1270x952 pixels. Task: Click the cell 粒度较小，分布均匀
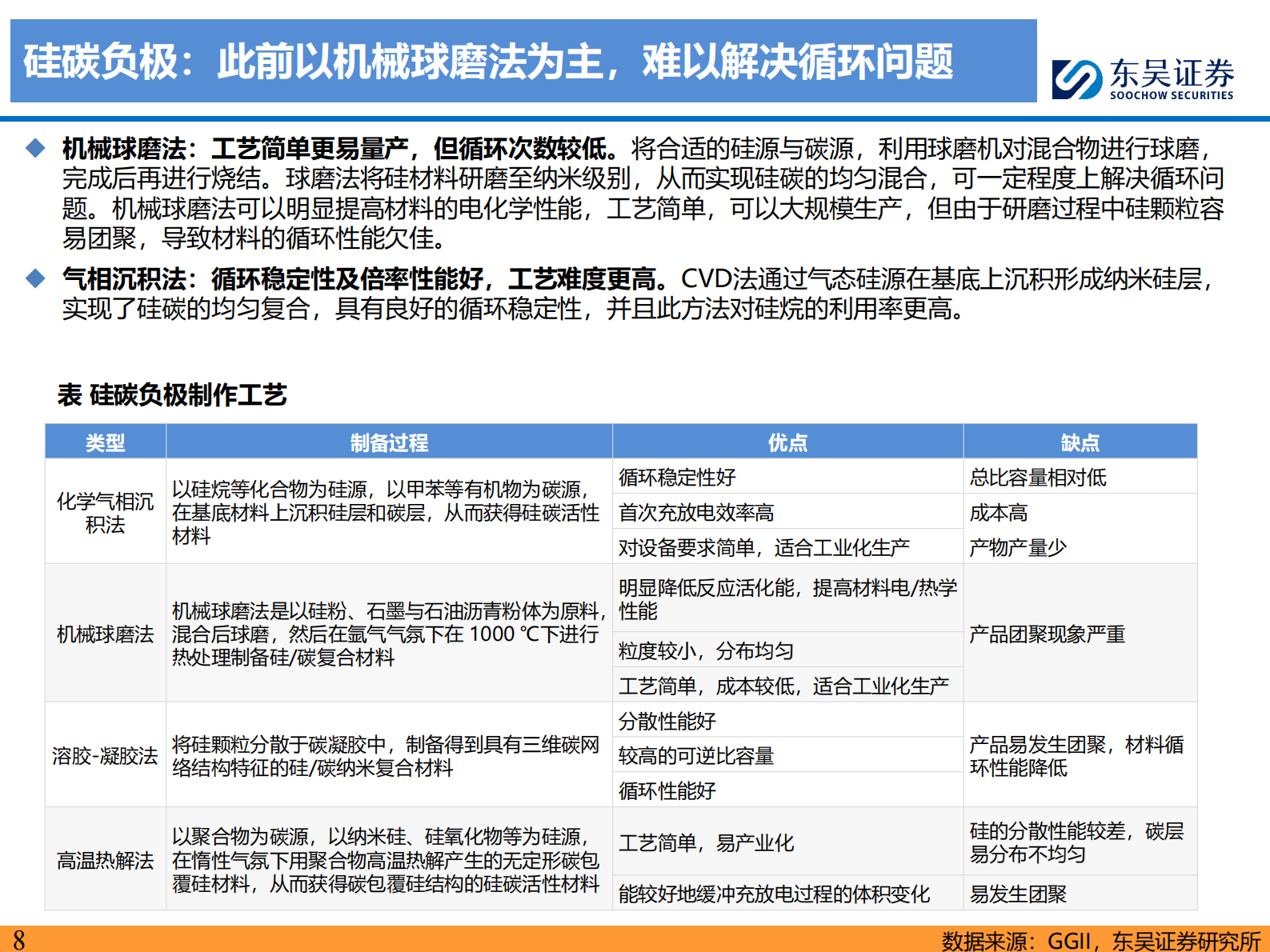(787, 650)
